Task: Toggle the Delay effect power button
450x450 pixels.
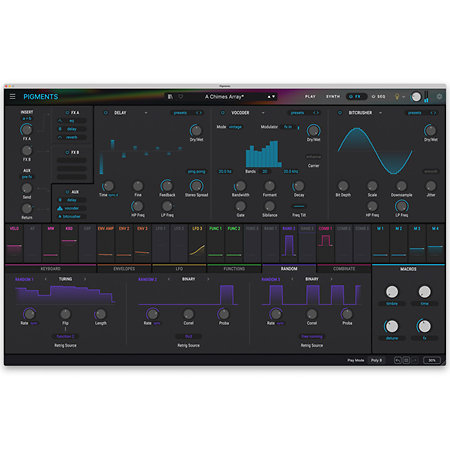Action: [106, 113]
